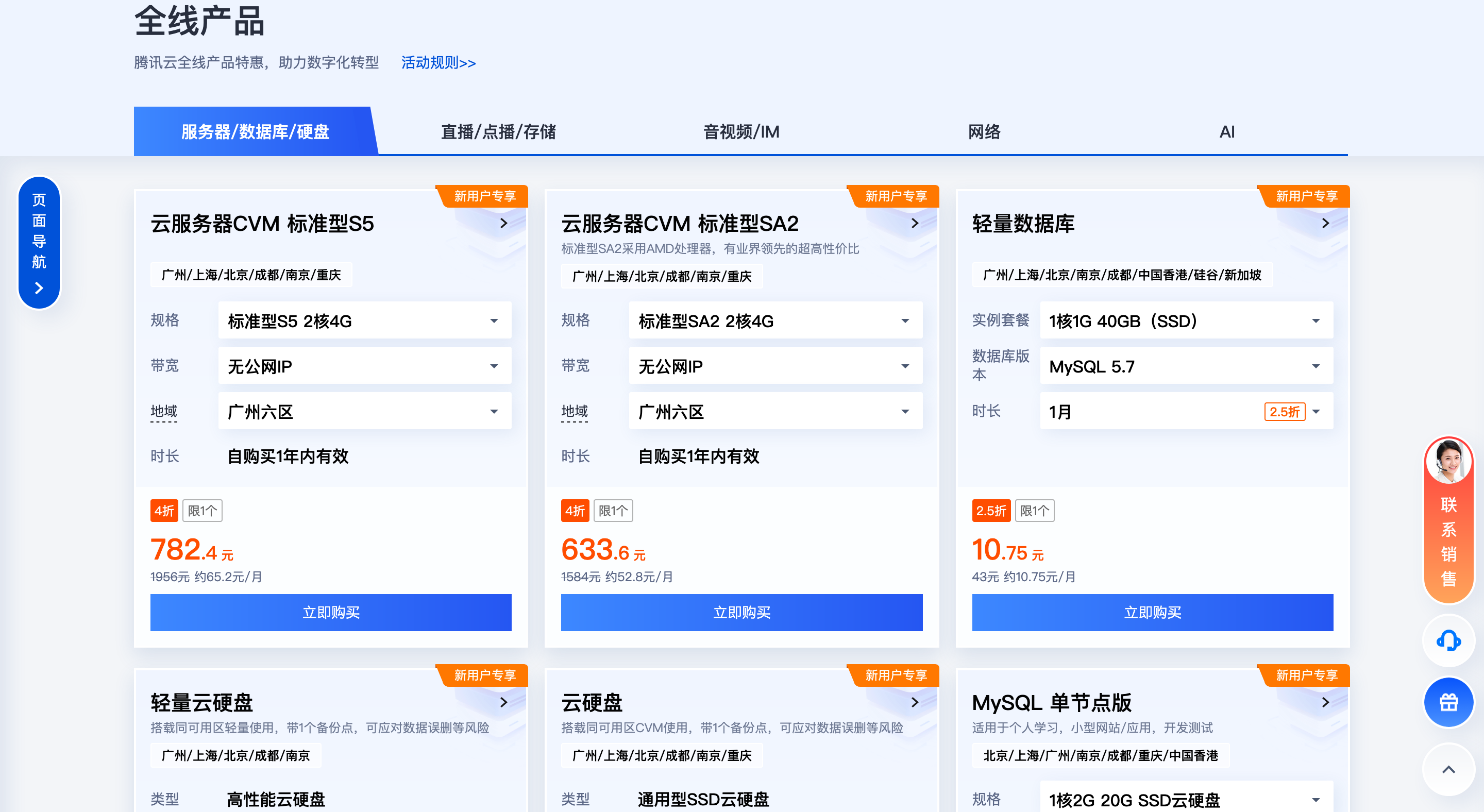Click 立即购买 under 云服务器CVM 标准型SA2
Screen dimensions: 1484x812
[x=741, y=612]
